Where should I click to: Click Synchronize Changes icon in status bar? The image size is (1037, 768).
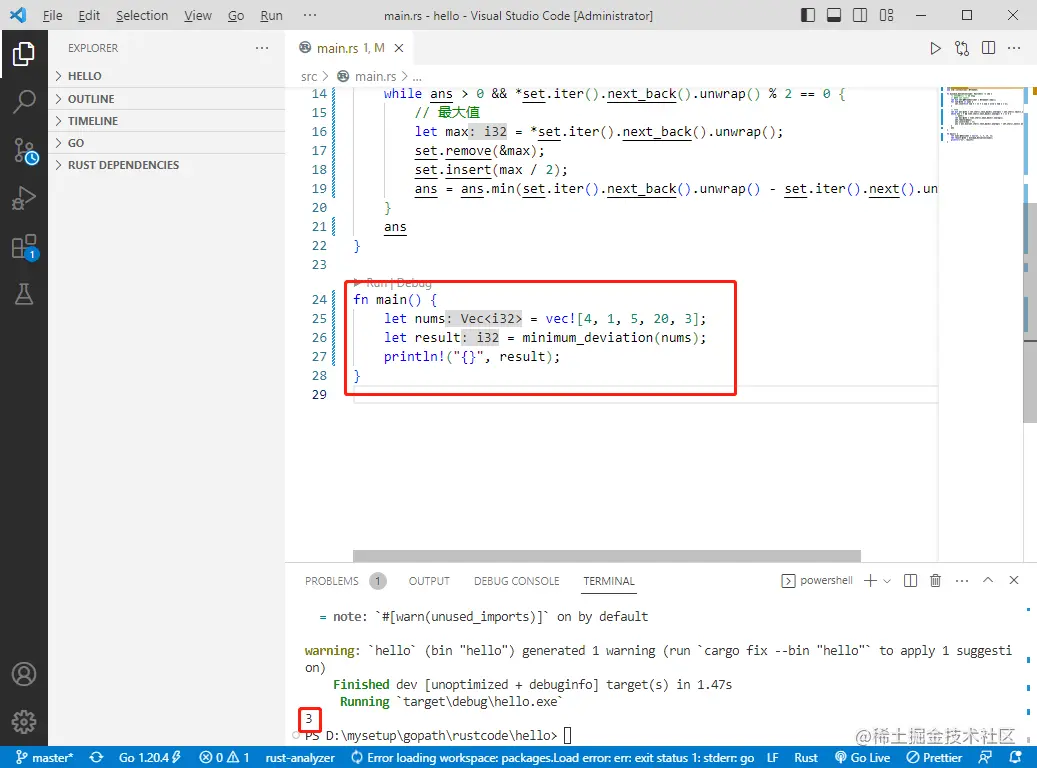click(x=97, y=757)
